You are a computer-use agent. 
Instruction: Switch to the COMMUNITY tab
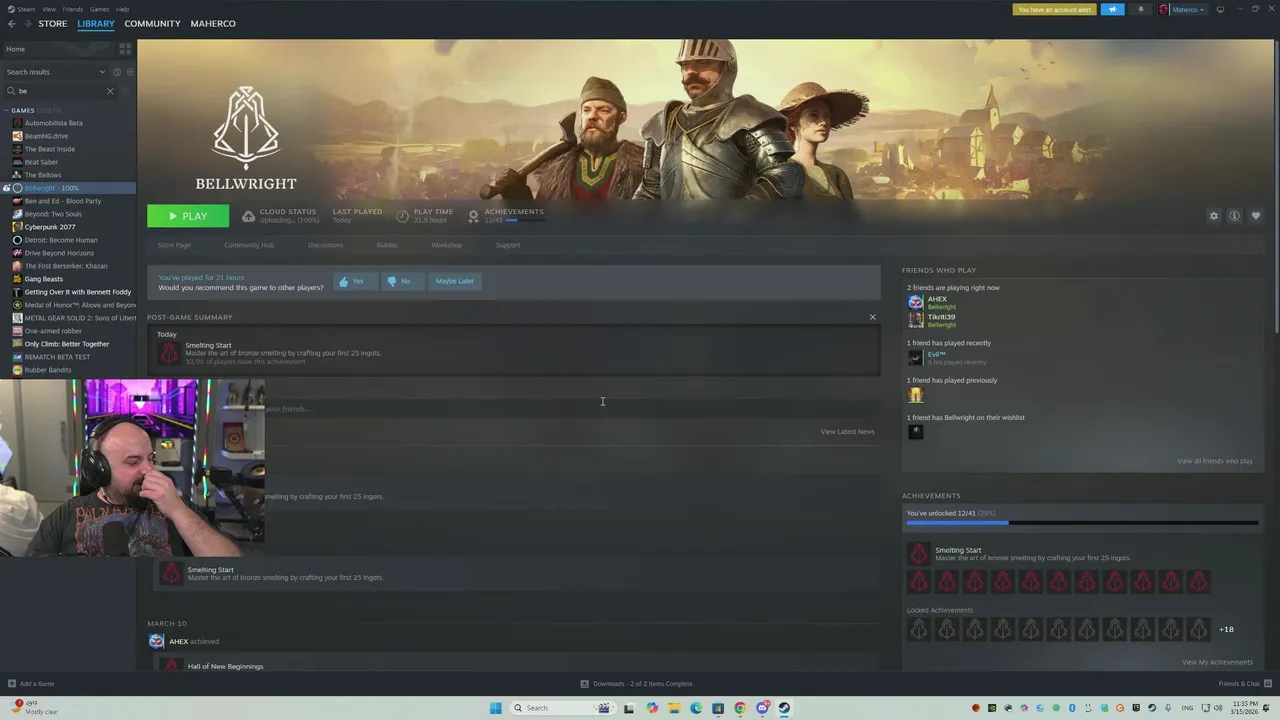click(152, 23)
